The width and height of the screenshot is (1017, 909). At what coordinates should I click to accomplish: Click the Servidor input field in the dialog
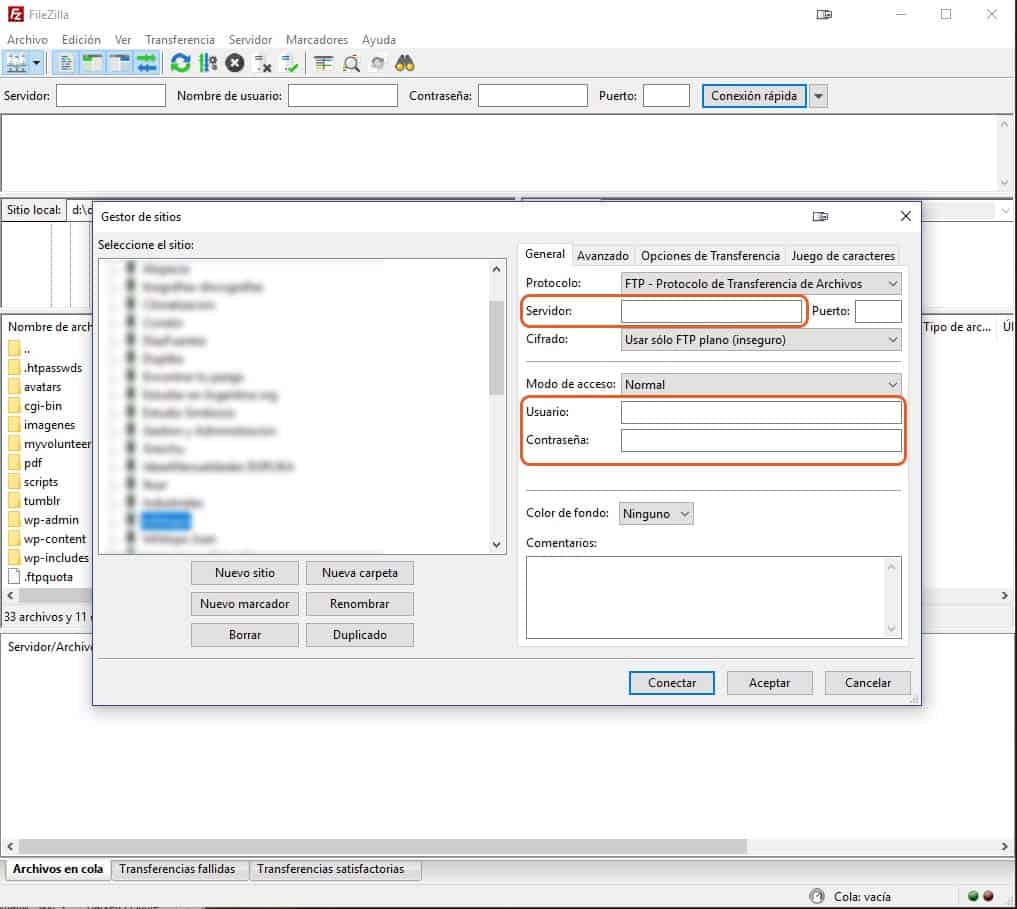click(710, 311)
